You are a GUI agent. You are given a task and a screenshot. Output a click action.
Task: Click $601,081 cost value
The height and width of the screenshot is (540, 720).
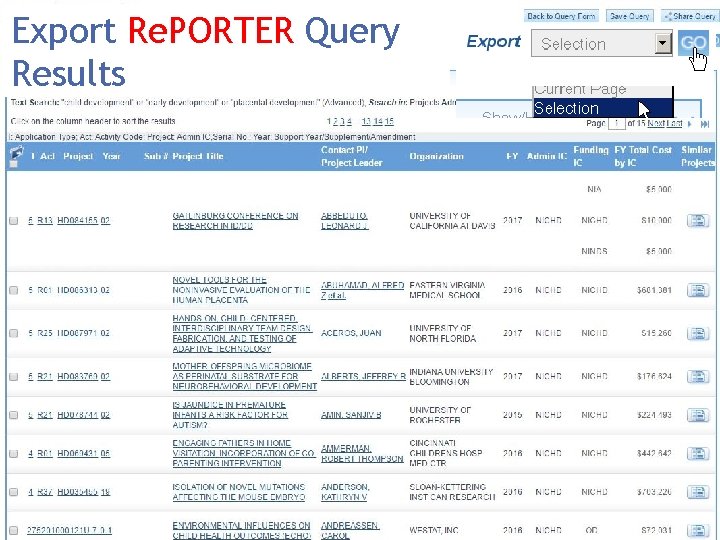(x=654, y=290)
